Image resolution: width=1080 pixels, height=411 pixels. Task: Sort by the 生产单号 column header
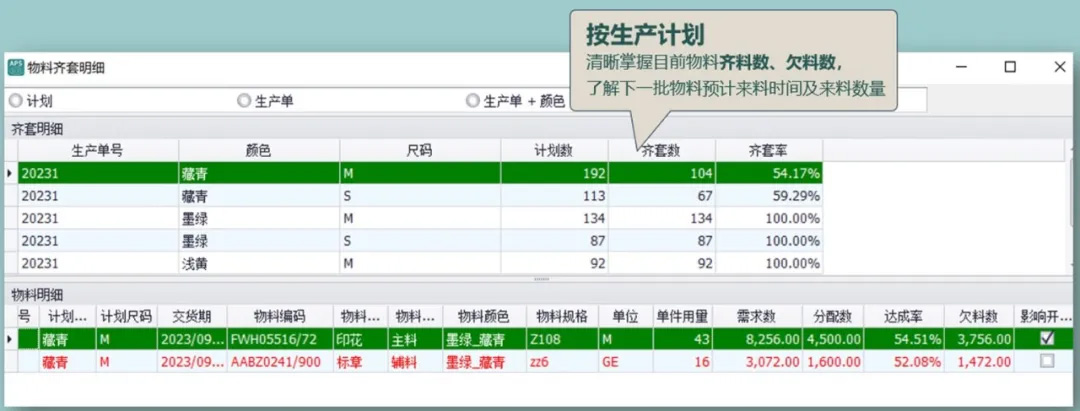pyautogui.click(x=97, y=150)
